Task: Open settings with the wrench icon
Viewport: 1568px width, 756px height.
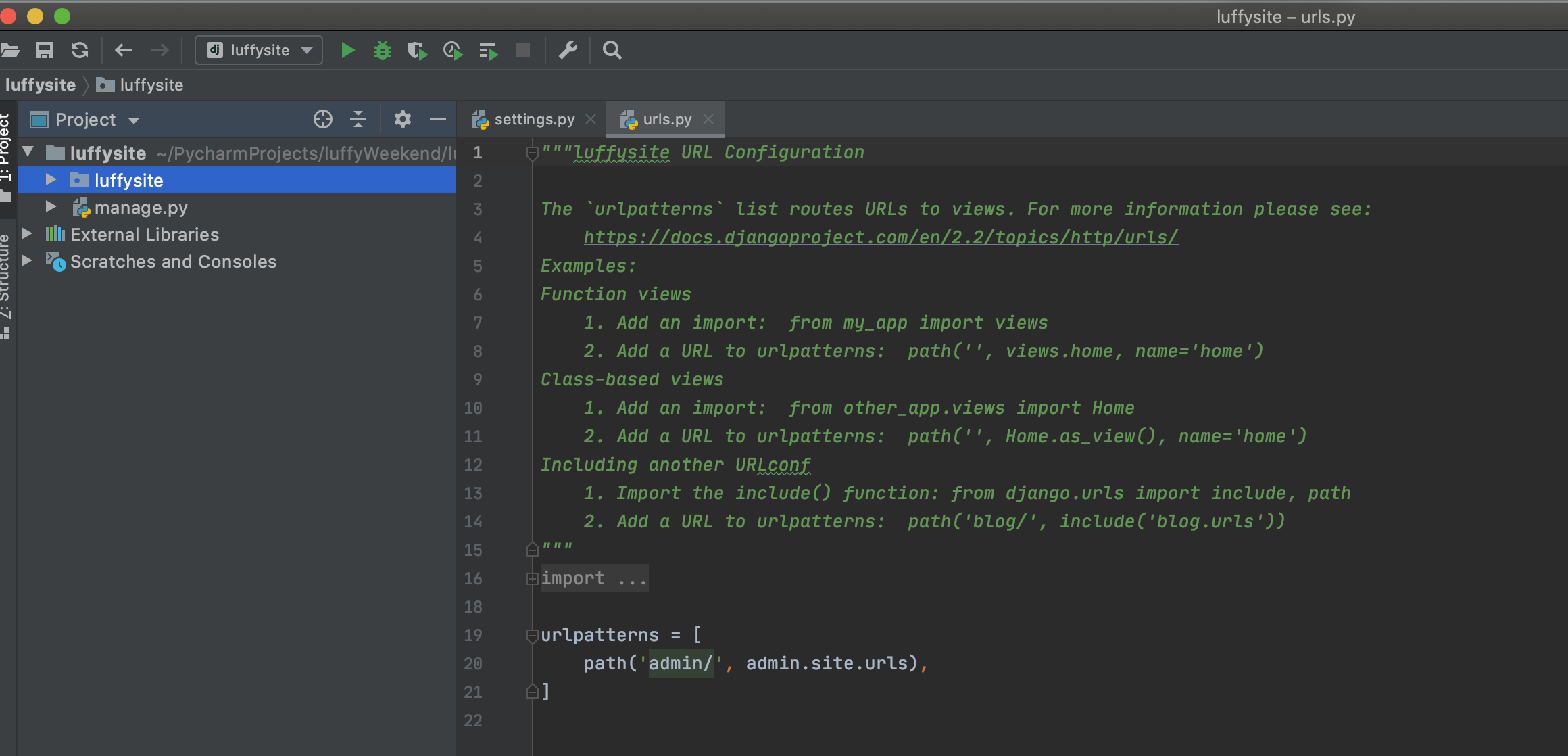Action: (x=568, y=50)
